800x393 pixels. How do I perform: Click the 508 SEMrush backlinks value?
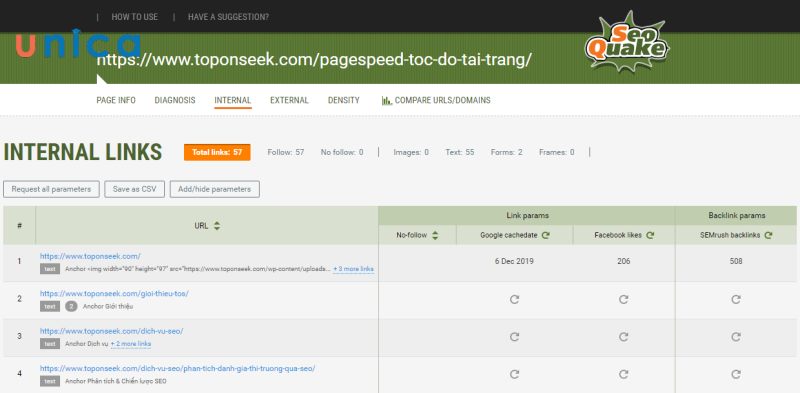click(x=736, y=261)
